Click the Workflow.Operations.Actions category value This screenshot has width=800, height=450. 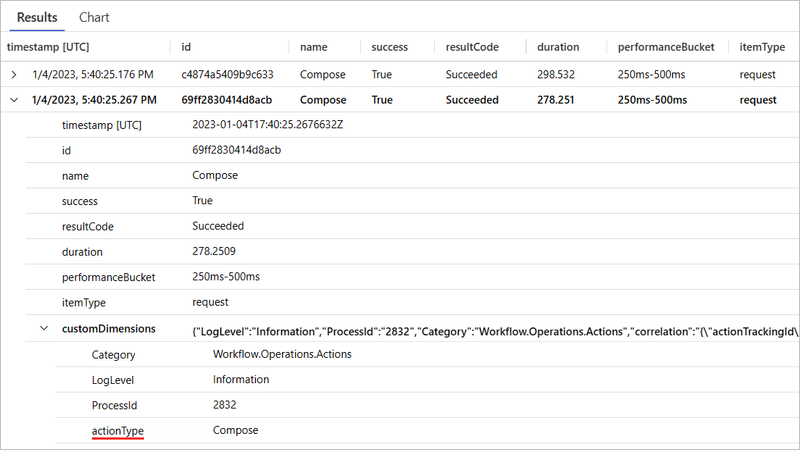[x=282, y=354]
